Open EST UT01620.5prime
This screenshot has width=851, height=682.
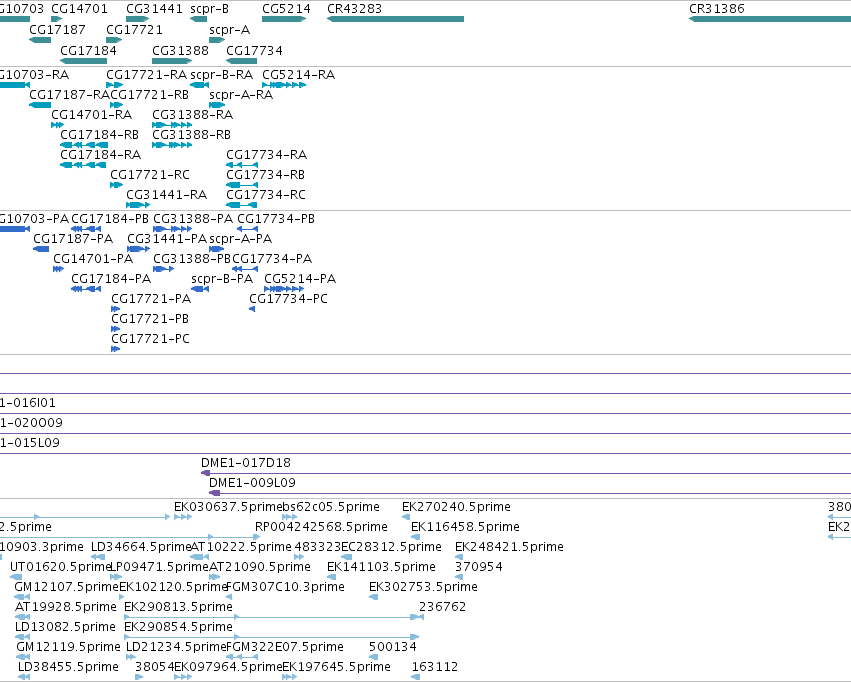tap(61, 567)
